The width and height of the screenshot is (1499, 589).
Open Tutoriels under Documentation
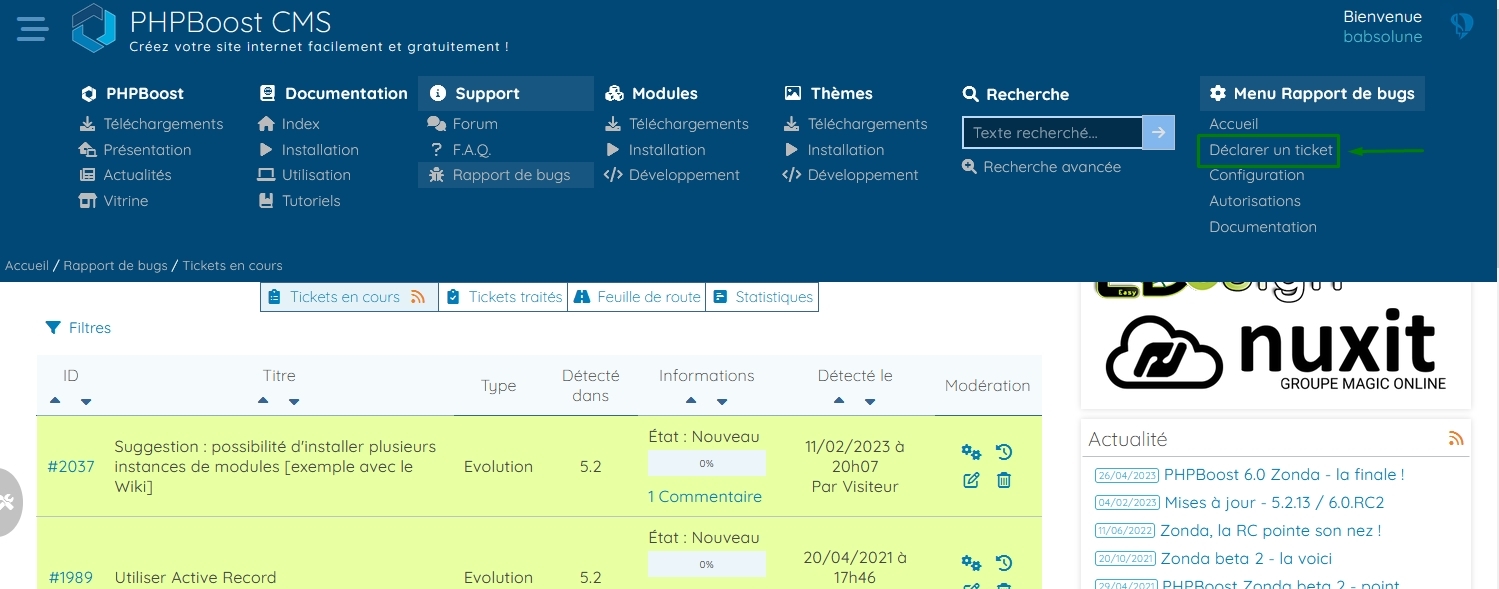tap(299, 201)
